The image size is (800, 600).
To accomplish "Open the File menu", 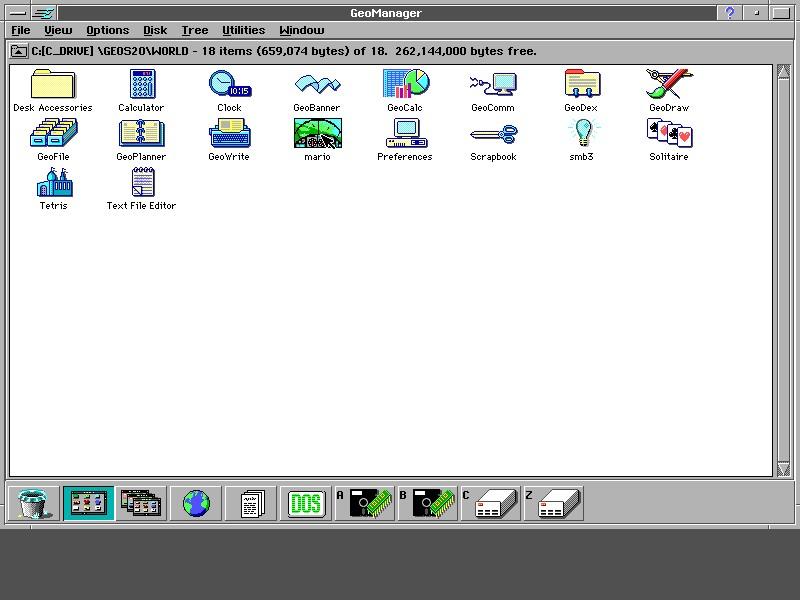I will coord(21,31).
